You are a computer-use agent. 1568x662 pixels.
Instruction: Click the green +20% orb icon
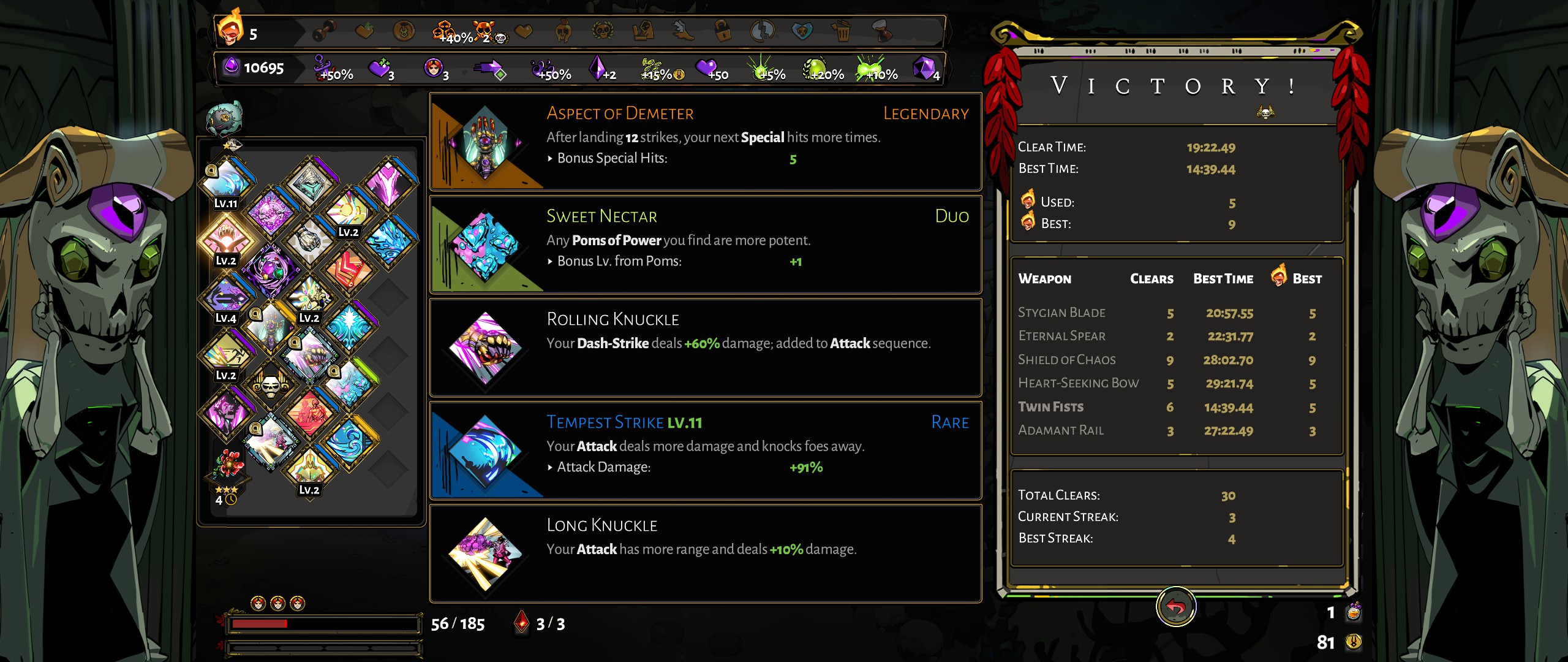click(x=816, y=69)
